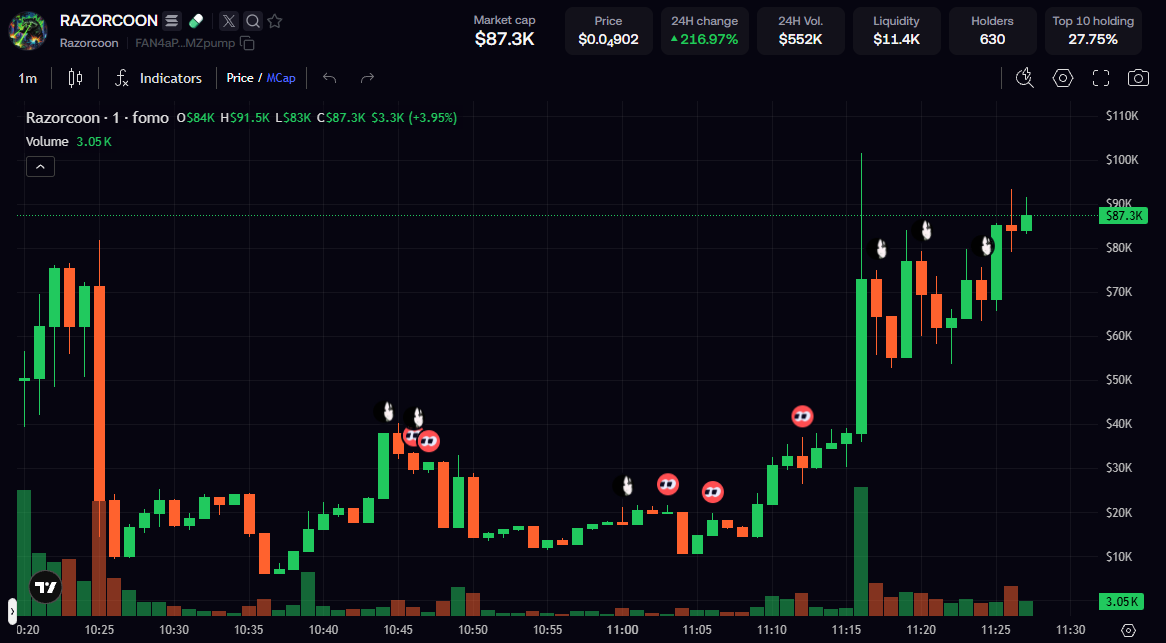The height and width of the screenshot is (643, 1166).
Task: Click the Volume 3.05K legend entry
Action: 68,141
